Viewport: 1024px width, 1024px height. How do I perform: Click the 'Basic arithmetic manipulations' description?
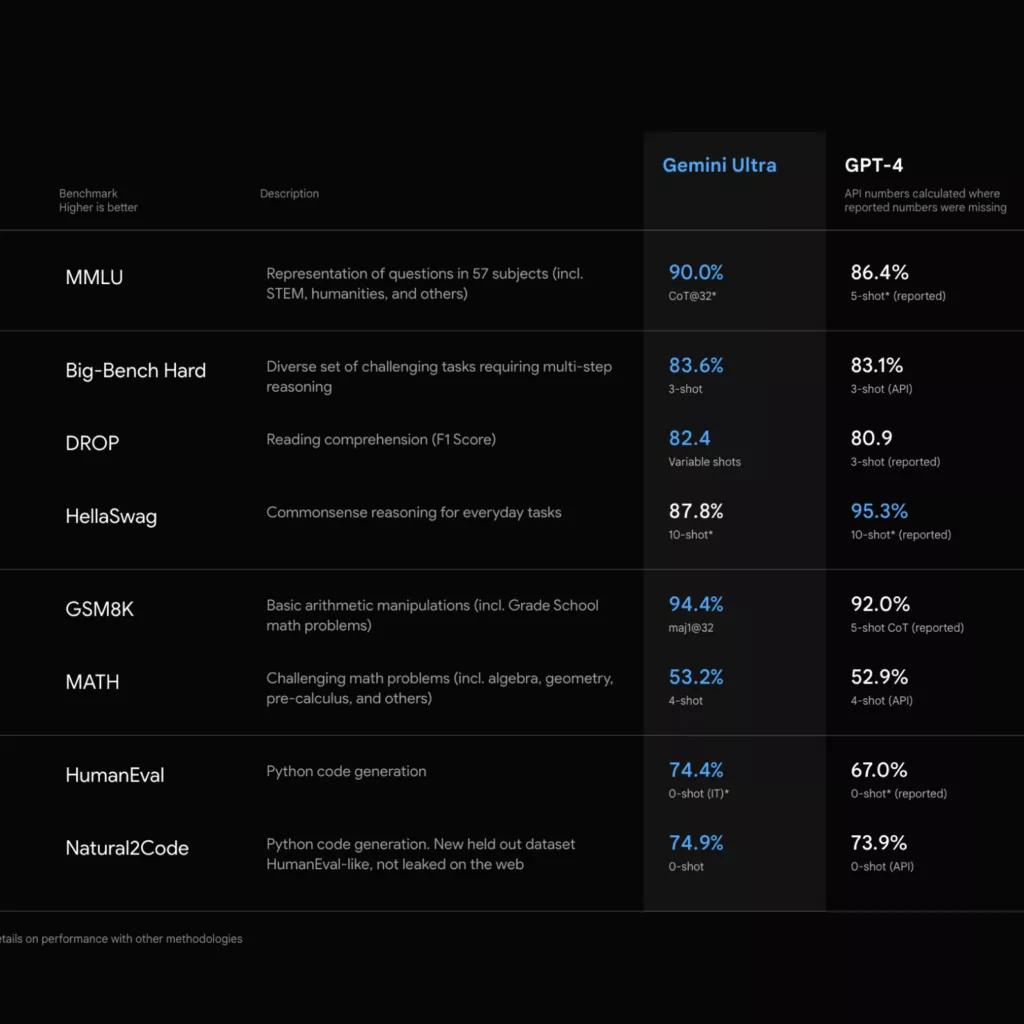(432, 615)
